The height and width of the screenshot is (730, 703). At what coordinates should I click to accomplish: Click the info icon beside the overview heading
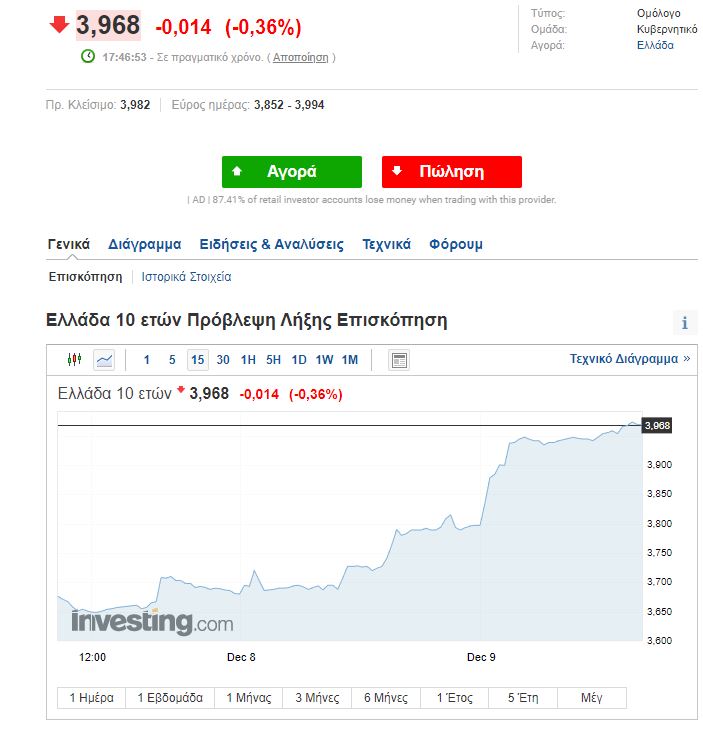pos(685,323)
